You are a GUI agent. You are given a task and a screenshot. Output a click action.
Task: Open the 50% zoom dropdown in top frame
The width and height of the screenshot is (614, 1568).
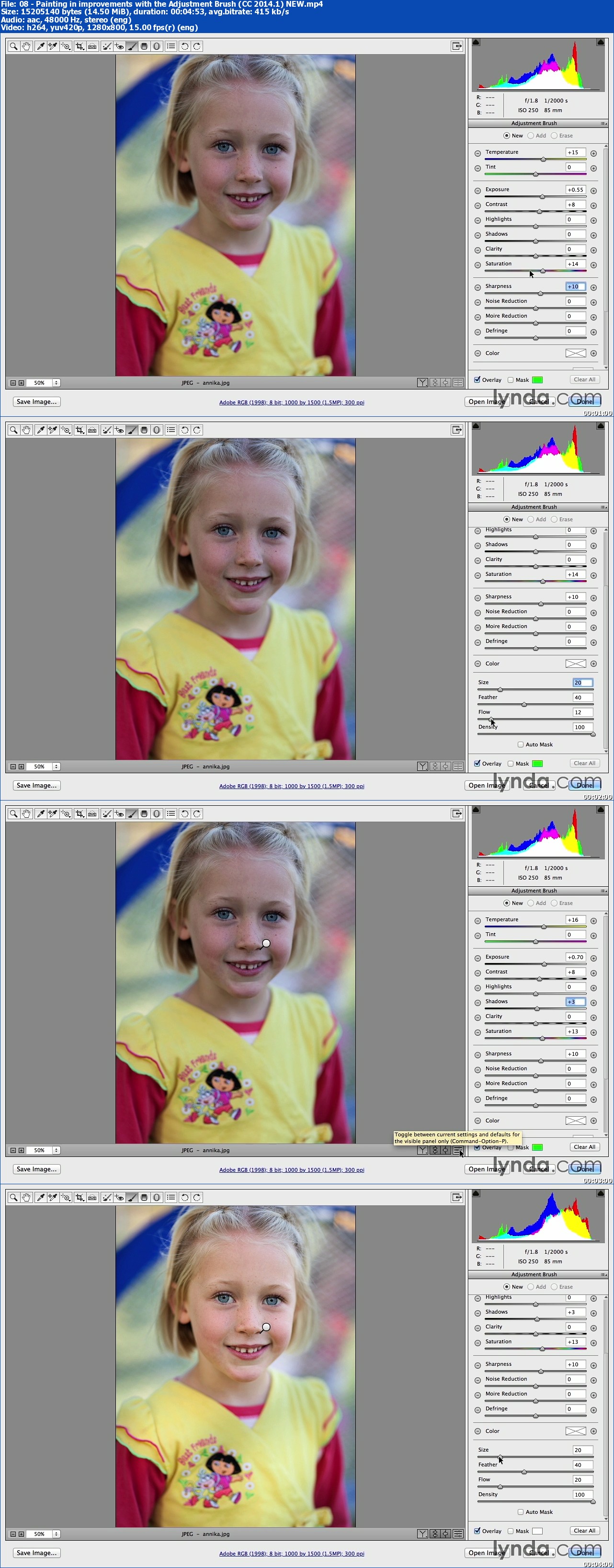[x=56, y=383]
